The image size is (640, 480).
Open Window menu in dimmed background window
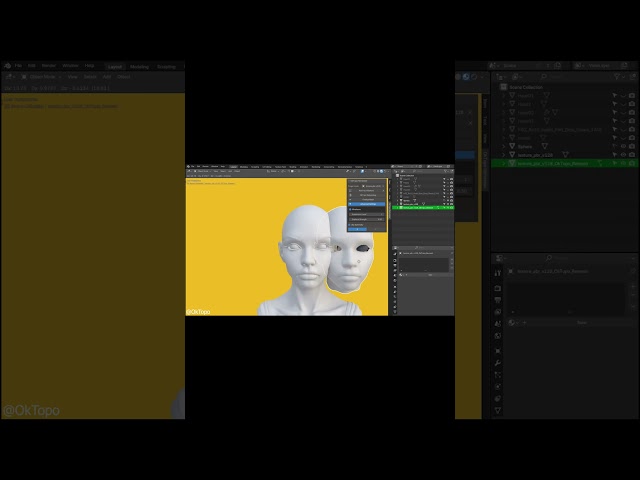(x=70, y=66)
